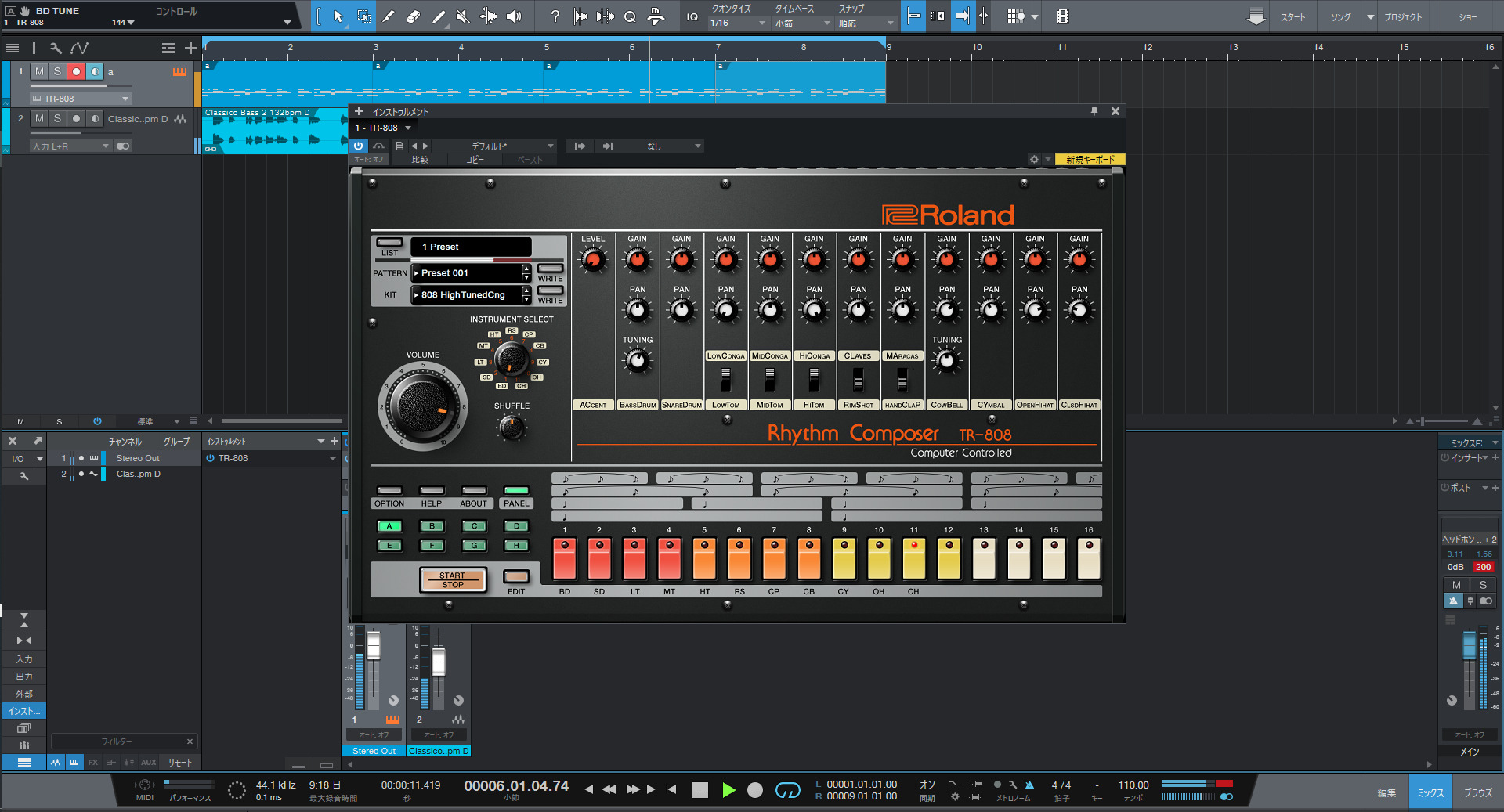This screenshot has height=812, width=1504.
Task: Select the Mute tool
Action: [463, 16]
